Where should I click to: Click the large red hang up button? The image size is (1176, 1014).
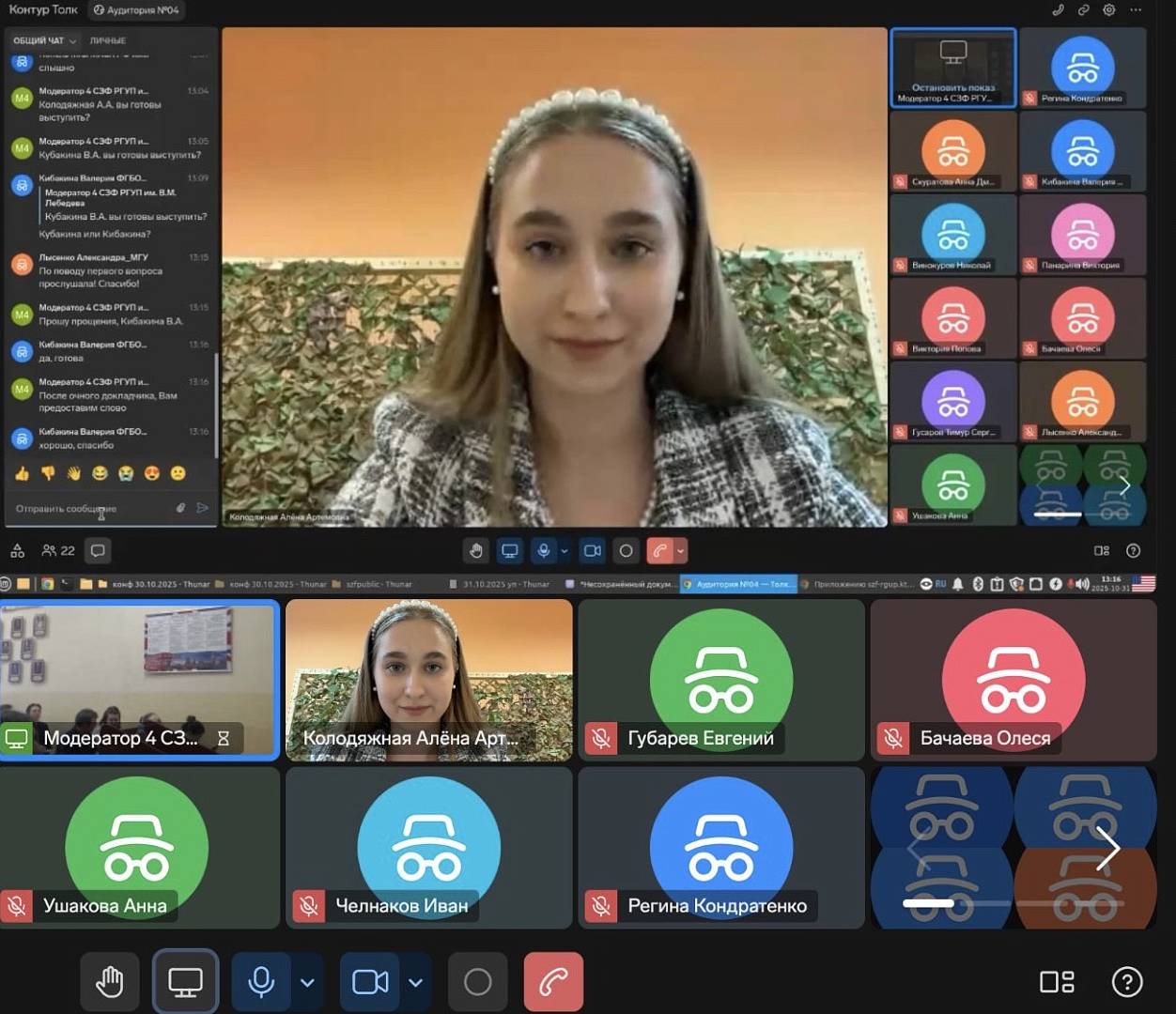pos(553,982)
